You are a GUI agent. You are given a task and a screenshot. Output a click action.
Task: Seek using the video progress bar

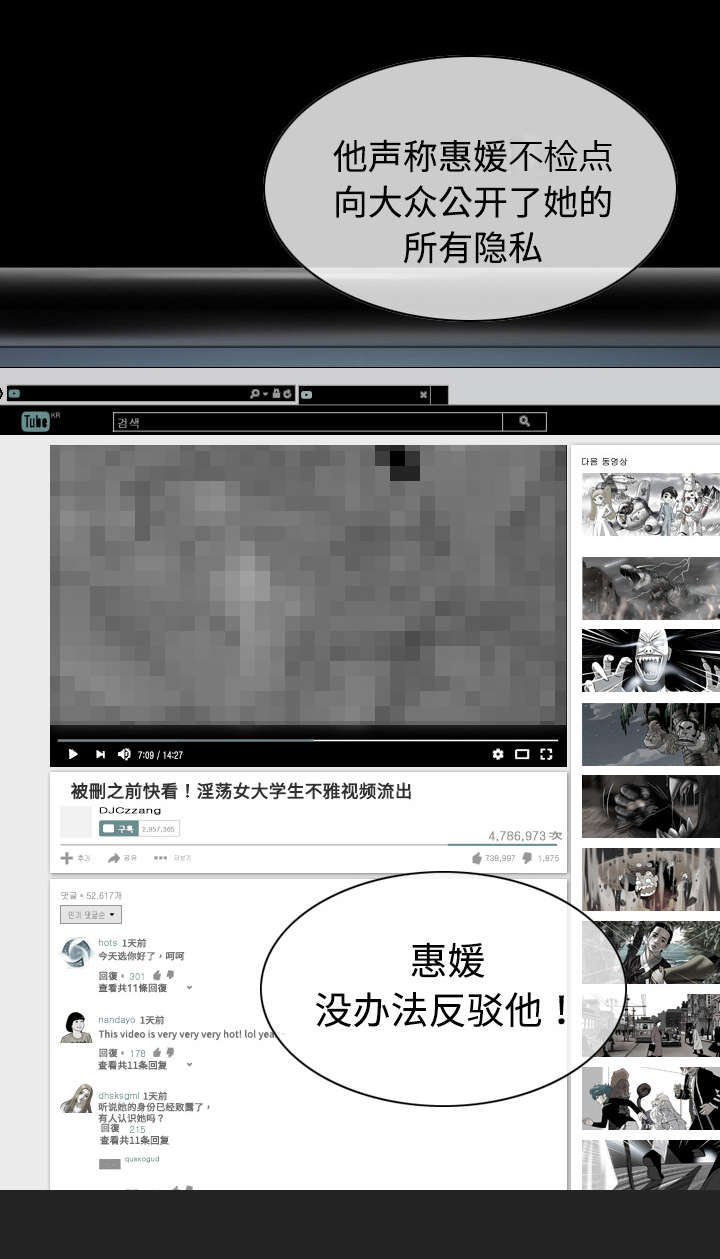tap(308, 740)
